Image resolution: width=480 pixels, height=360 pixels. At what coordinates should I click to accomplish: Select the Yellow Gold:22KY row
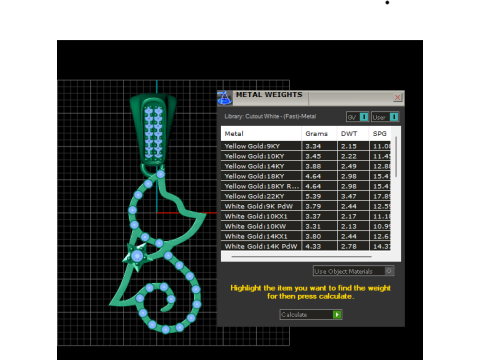point(306,196)
